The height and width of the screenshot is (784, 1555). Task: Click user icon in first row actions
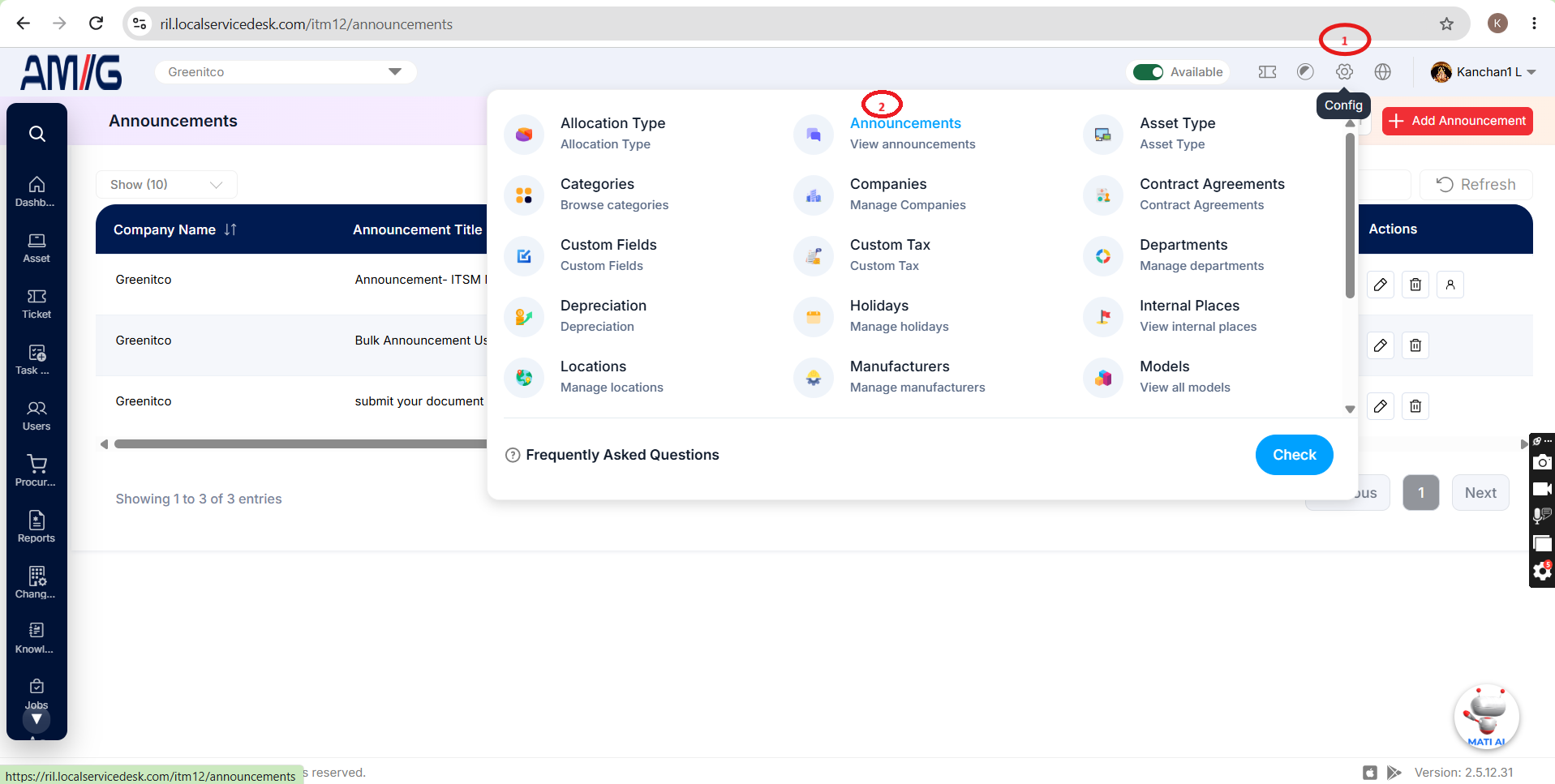pyautogui.click(x=1450, y=285)
